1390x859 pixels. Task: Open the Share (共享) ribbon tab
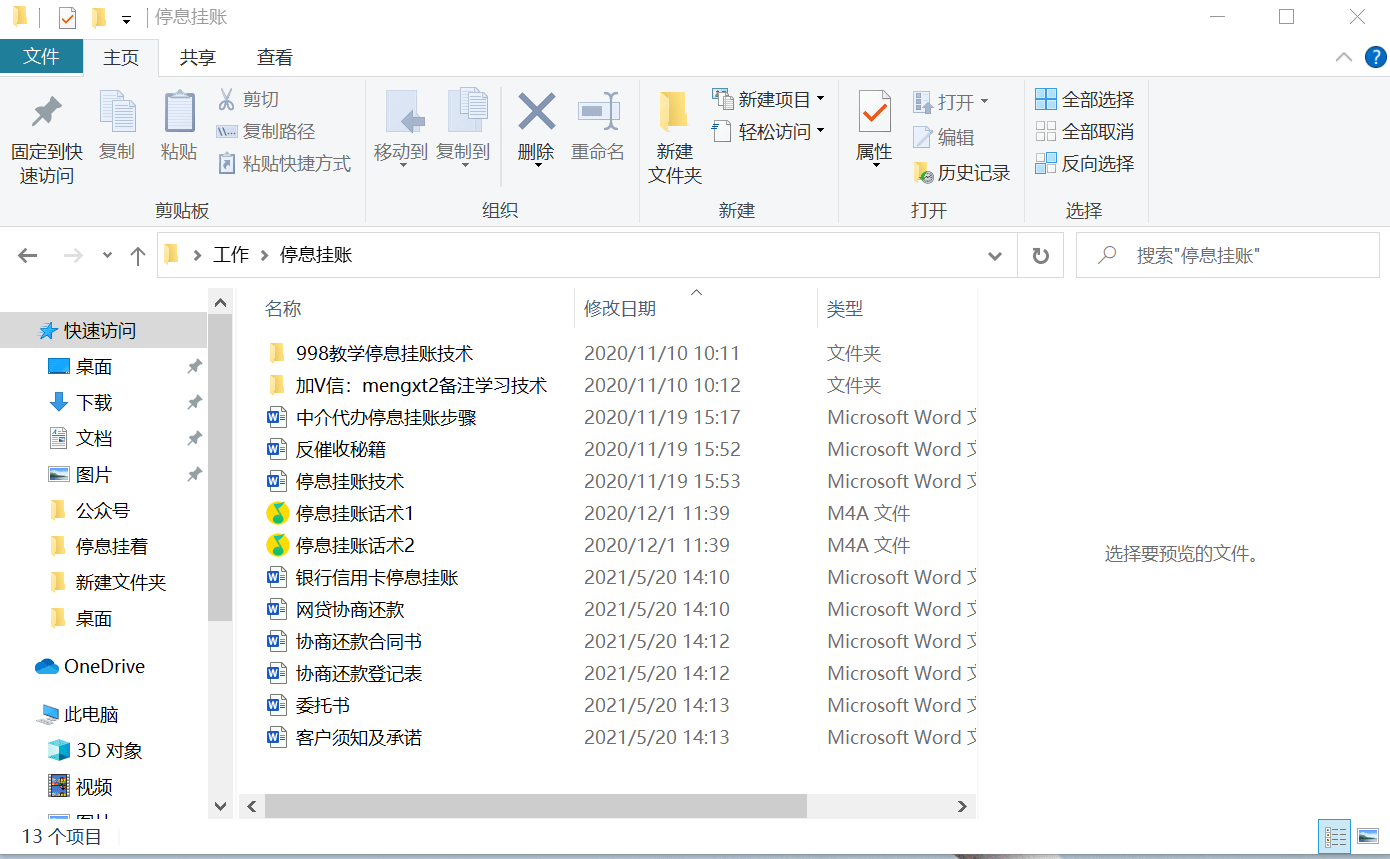click(197, 58)
